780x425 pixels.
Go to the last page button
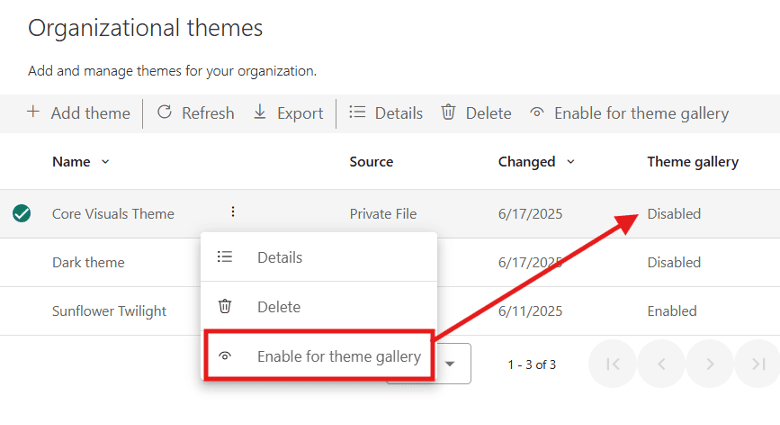(758, 364)
